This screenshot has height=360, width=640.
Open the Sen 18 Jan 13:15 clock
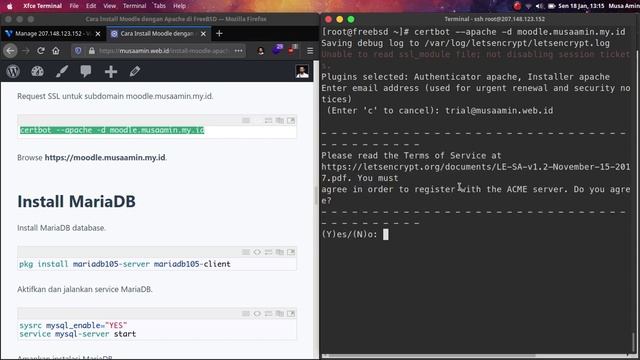click(x=581, y=6)
